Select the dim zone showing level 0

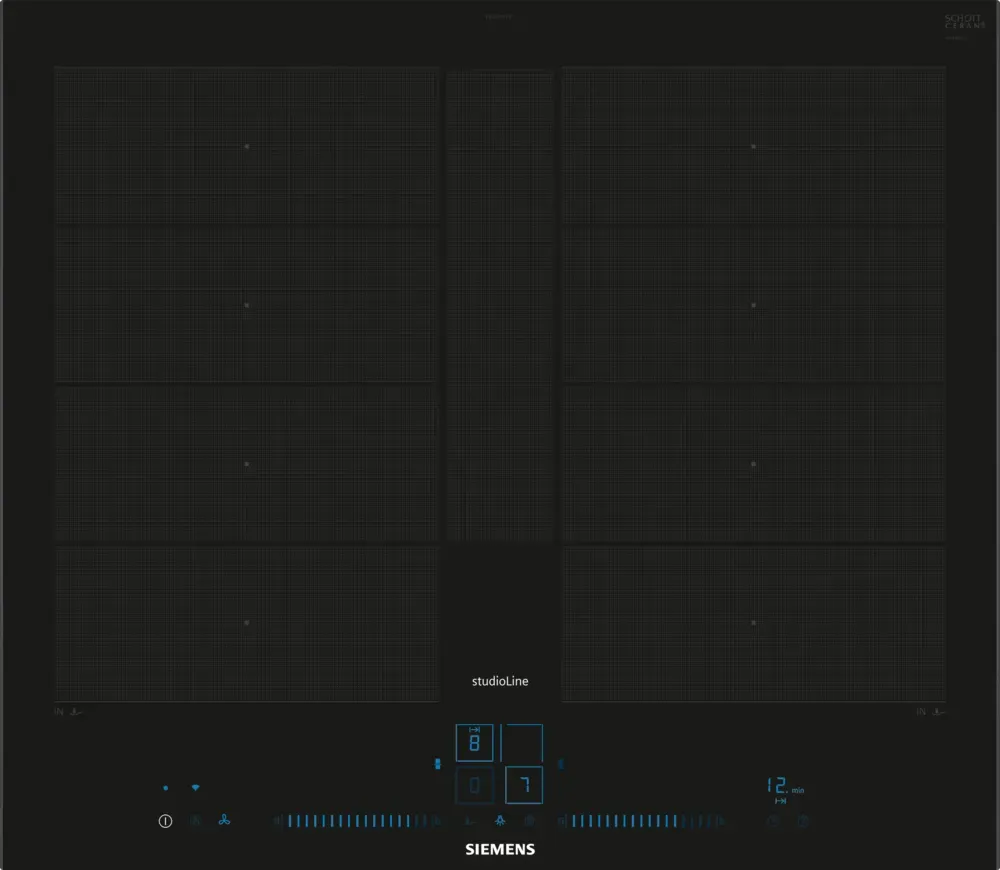(x=474, y=785)
